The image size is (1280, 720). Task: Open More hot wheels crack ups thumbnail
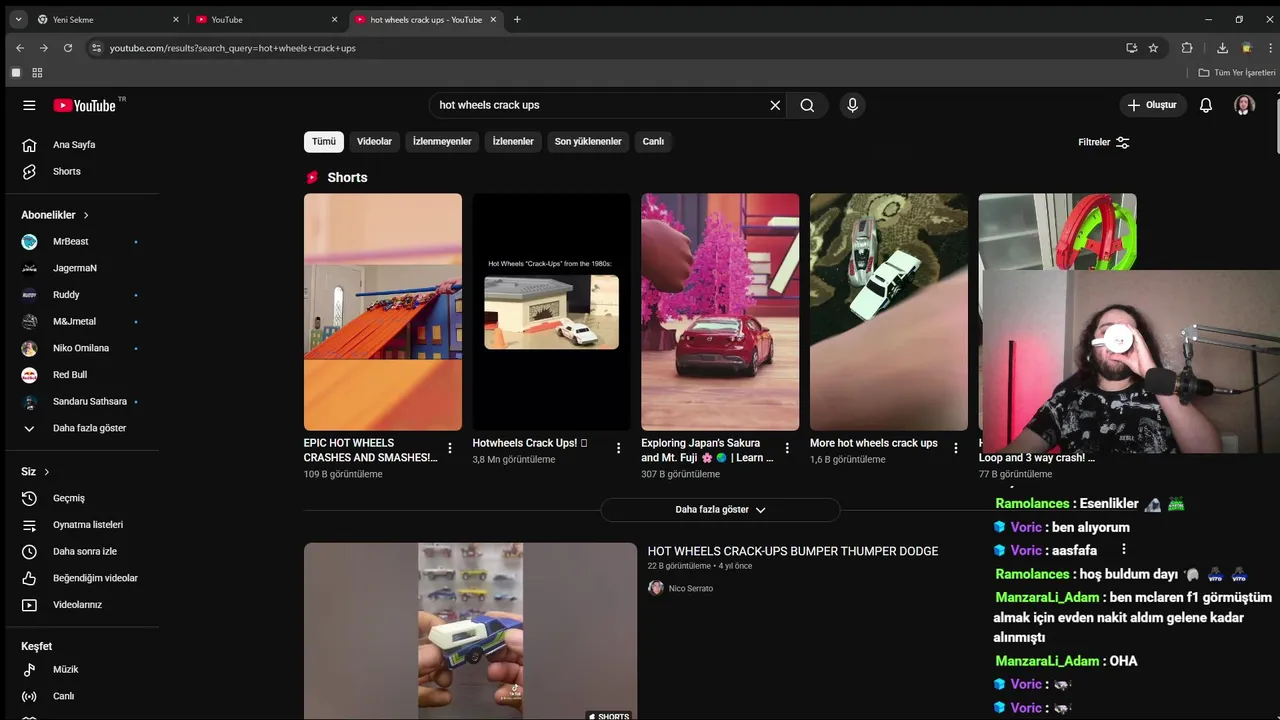[x=889, y=312]
